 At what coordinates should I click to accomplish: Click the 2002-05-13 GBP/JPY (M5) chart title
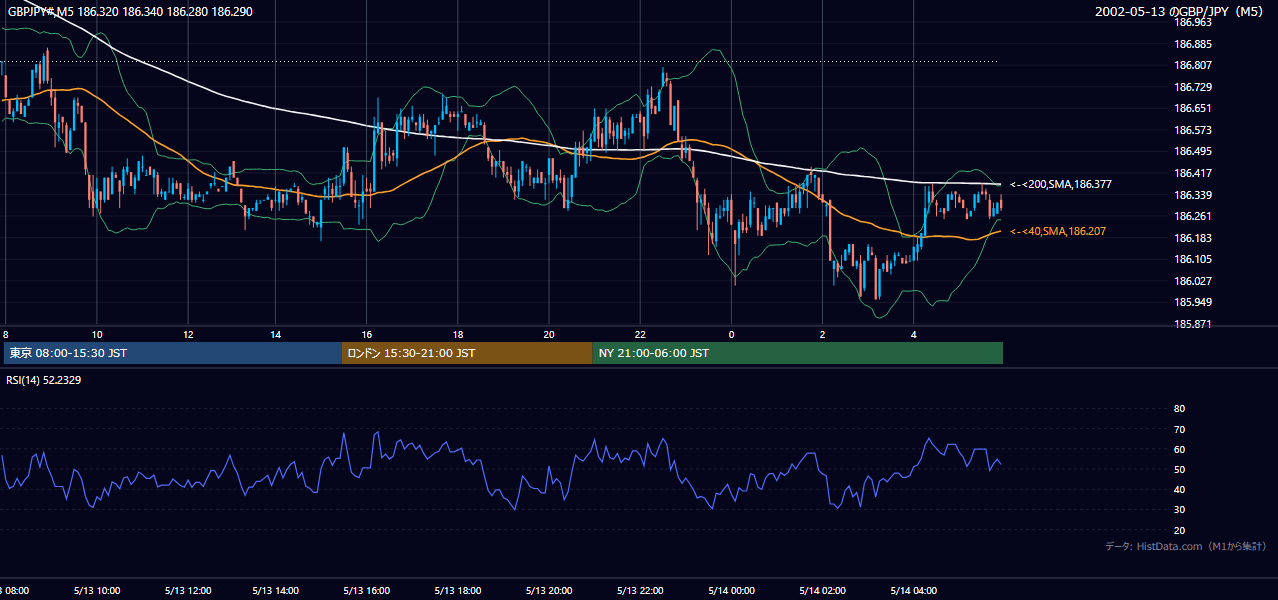(x=1180, y=11)
